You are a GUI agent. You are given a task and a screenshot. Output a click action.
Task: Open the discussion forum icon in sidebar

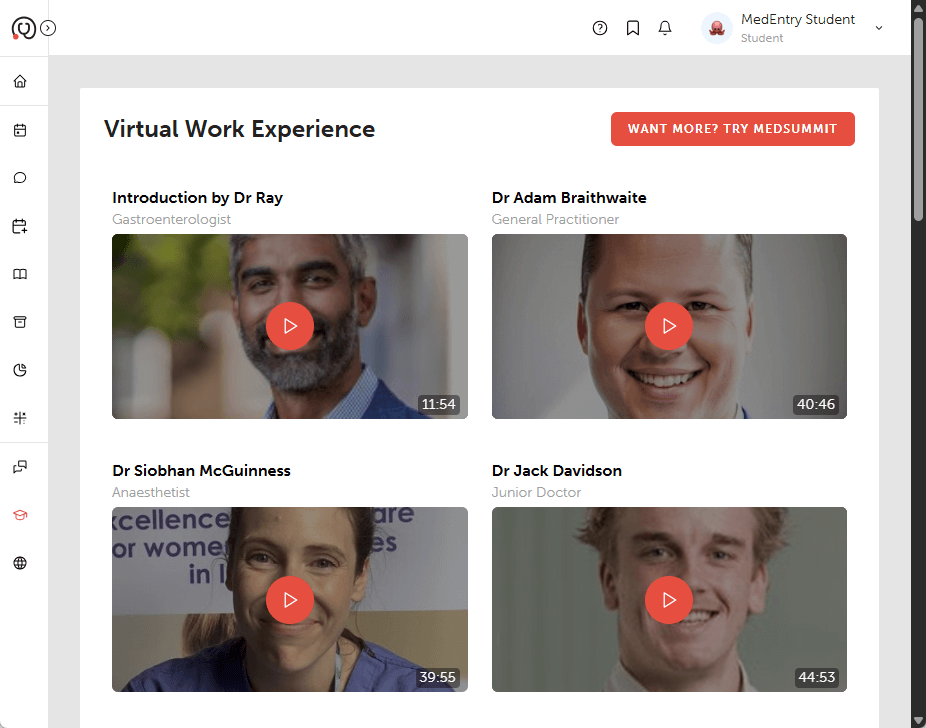coord(20,467)
